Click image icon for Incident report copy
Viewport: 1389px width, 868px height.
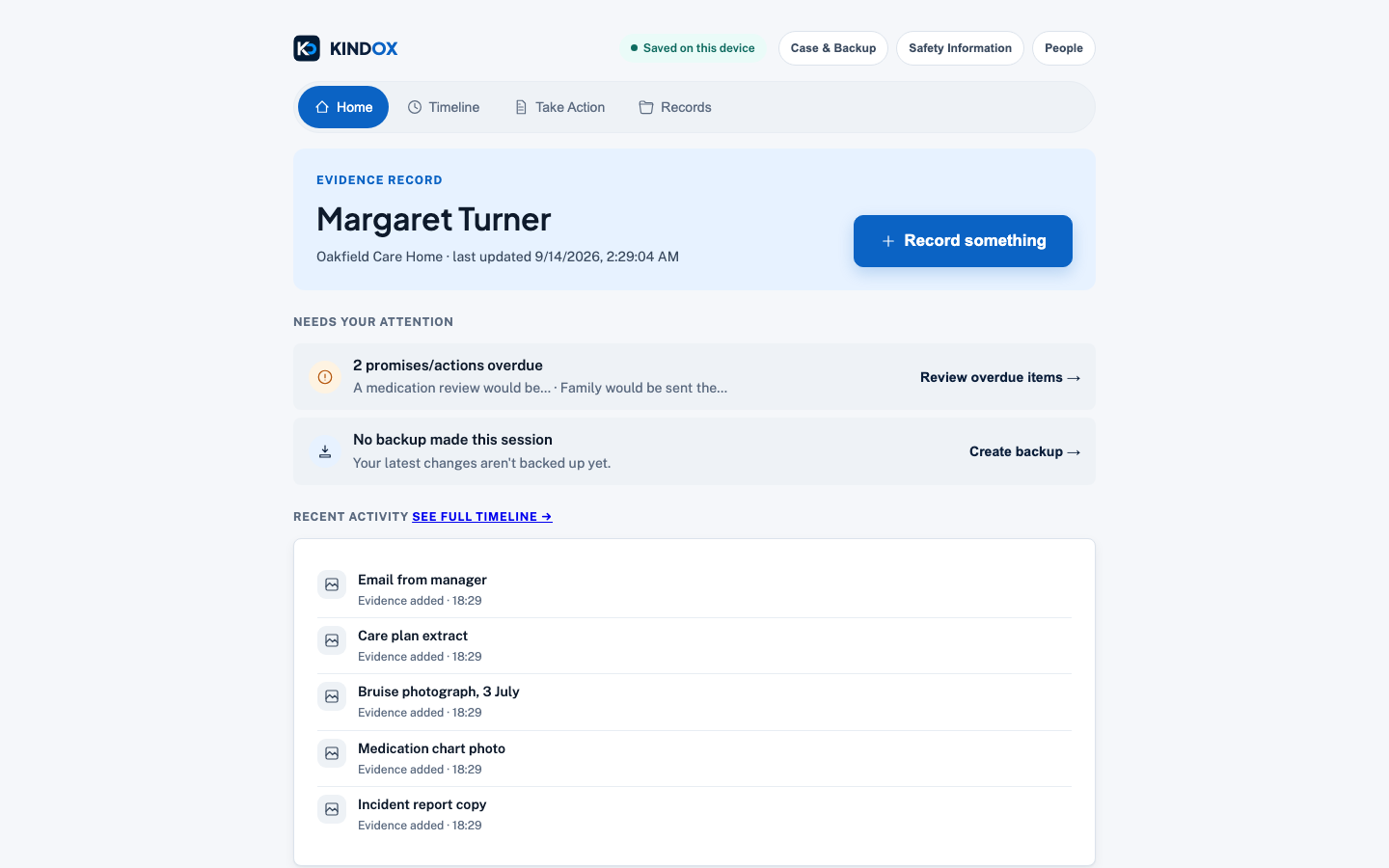[x=332, y=809]
